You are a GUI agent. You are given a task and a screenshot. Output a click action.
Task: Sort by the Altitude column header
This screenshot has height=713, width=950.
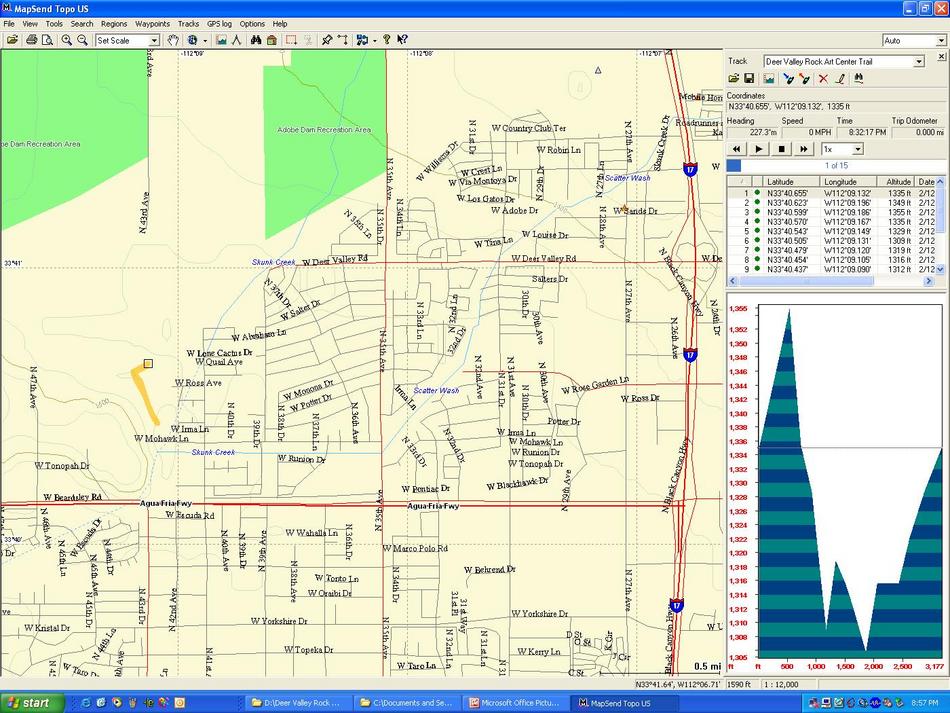coord(895,182)
